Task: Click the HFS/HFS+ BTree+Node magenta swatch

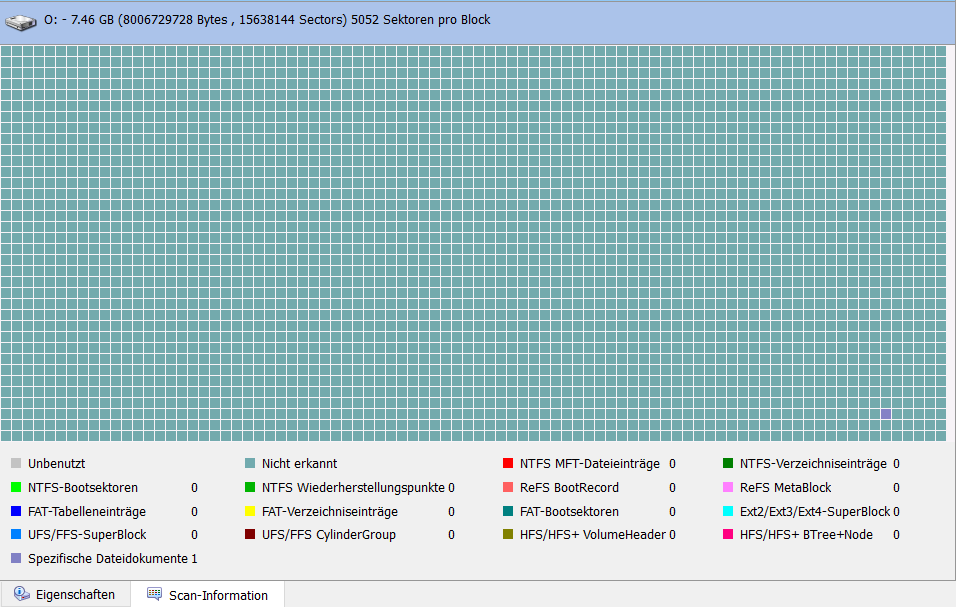Action: (x=727, y=534)
